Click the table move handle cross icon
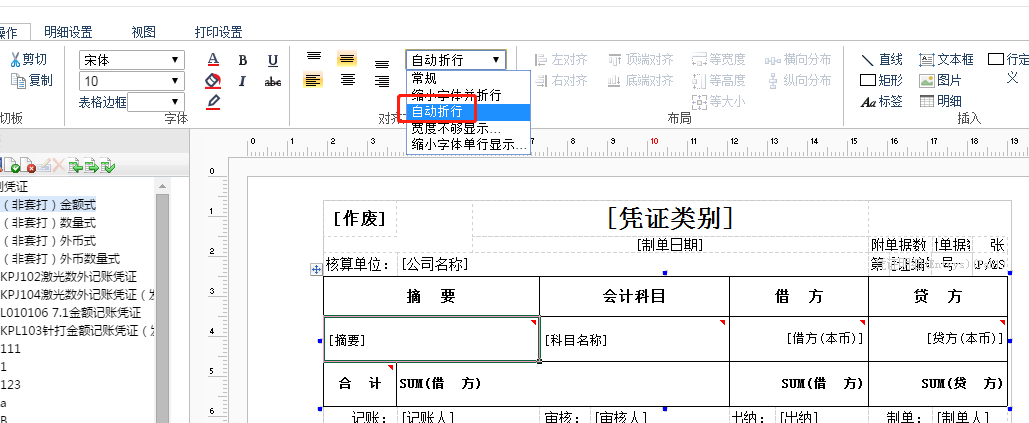The height and width of the screenshot is (423, 1029). [x=316, y=269]
